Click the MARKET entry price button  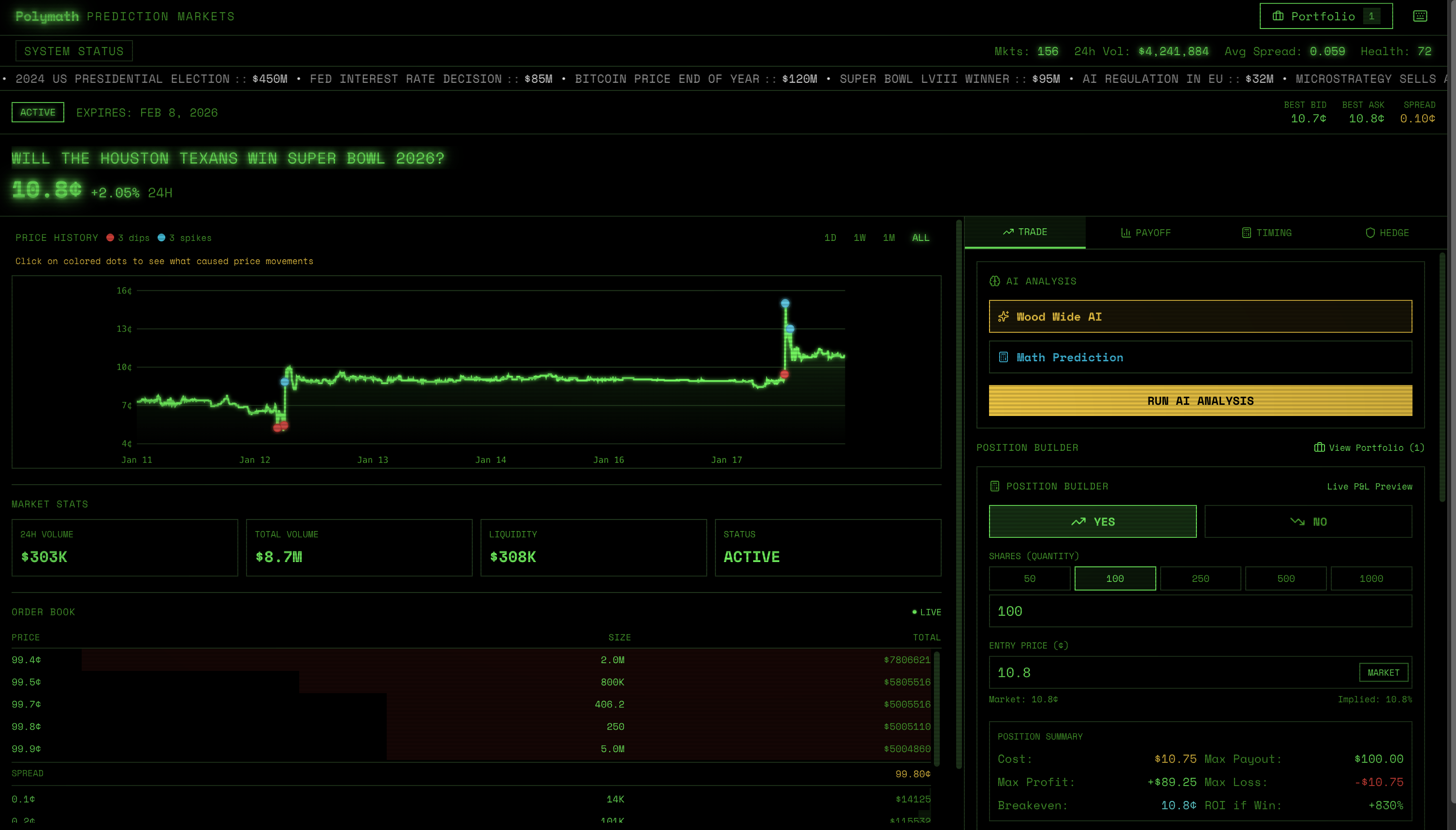(1383, 673)
